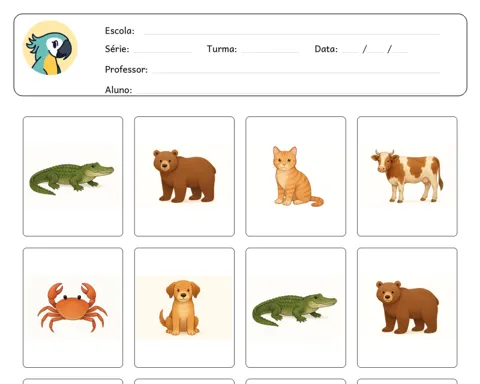
Task: Pick the orange tabby cat picture
Action: pos(296,176)
